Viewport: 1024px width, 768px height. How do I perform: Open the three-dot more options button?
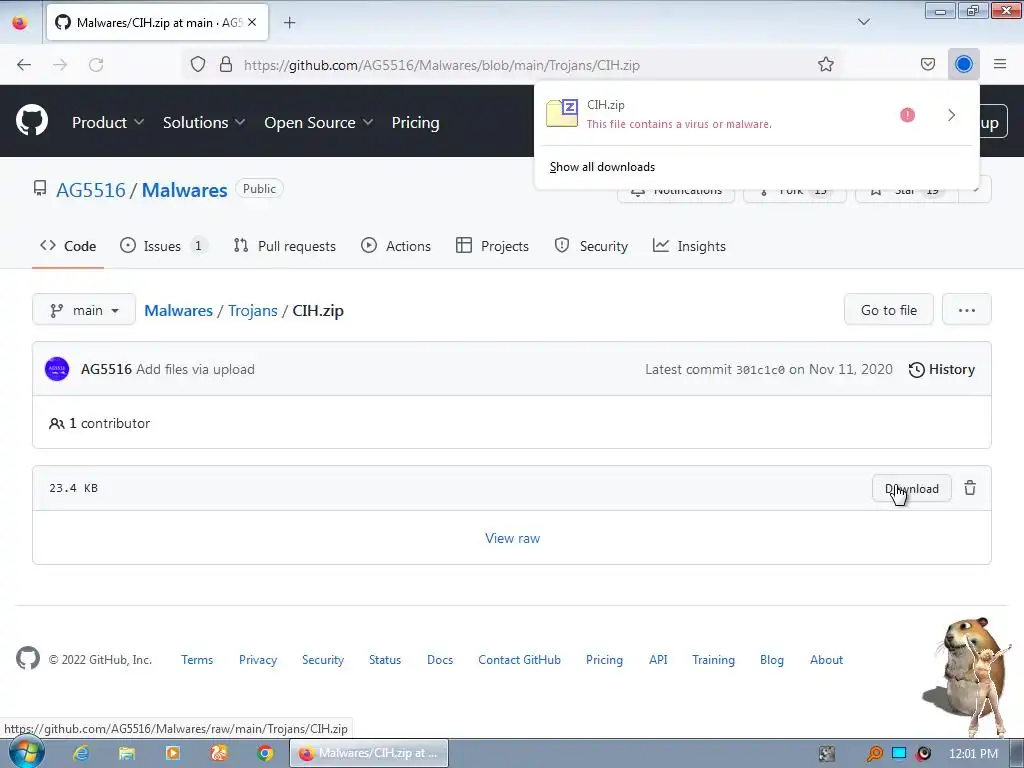(967, 310)
